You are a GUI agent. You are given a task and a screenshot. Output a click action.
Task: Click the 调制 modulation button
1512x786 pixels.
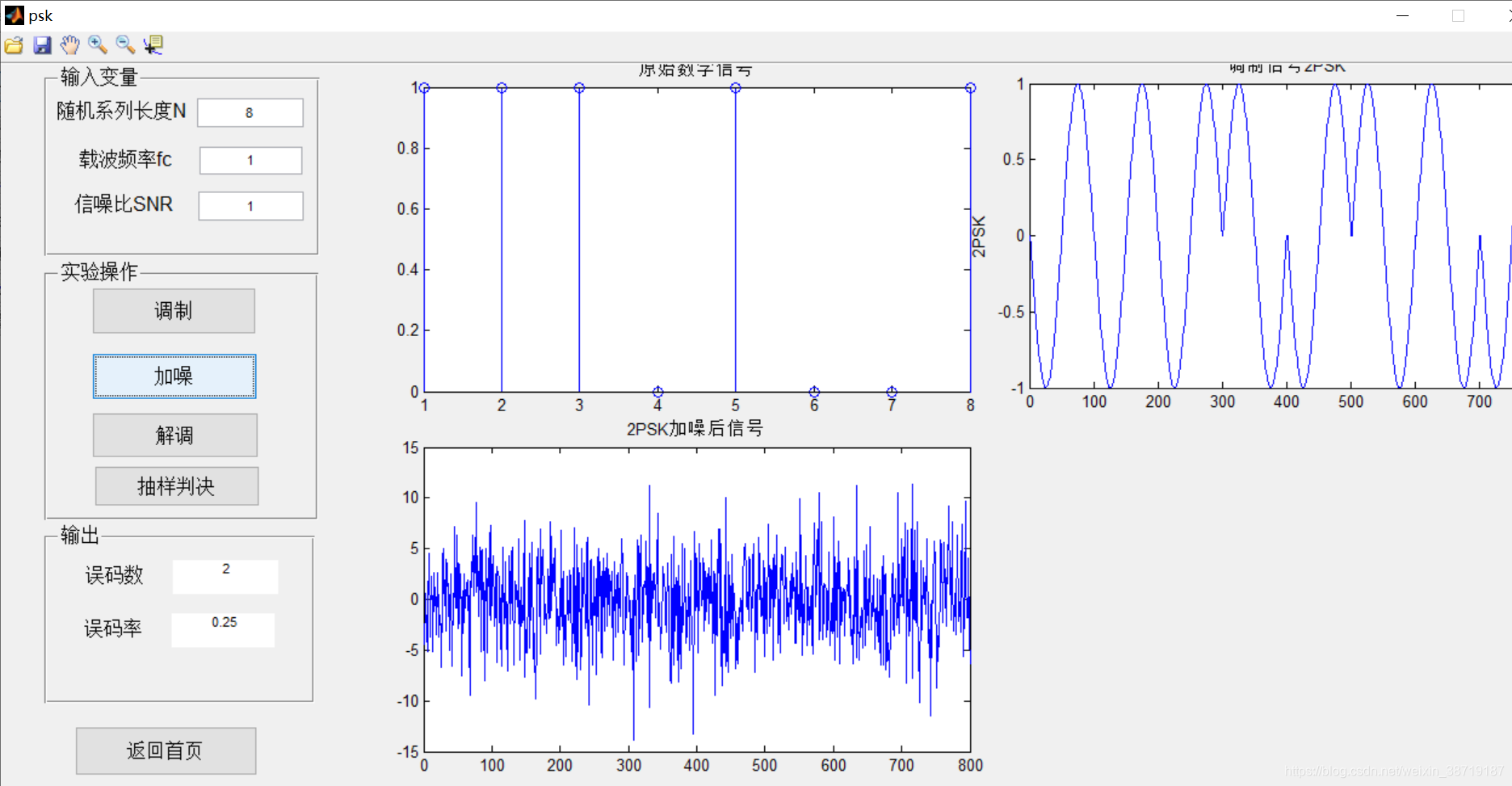tap(174, 311)
